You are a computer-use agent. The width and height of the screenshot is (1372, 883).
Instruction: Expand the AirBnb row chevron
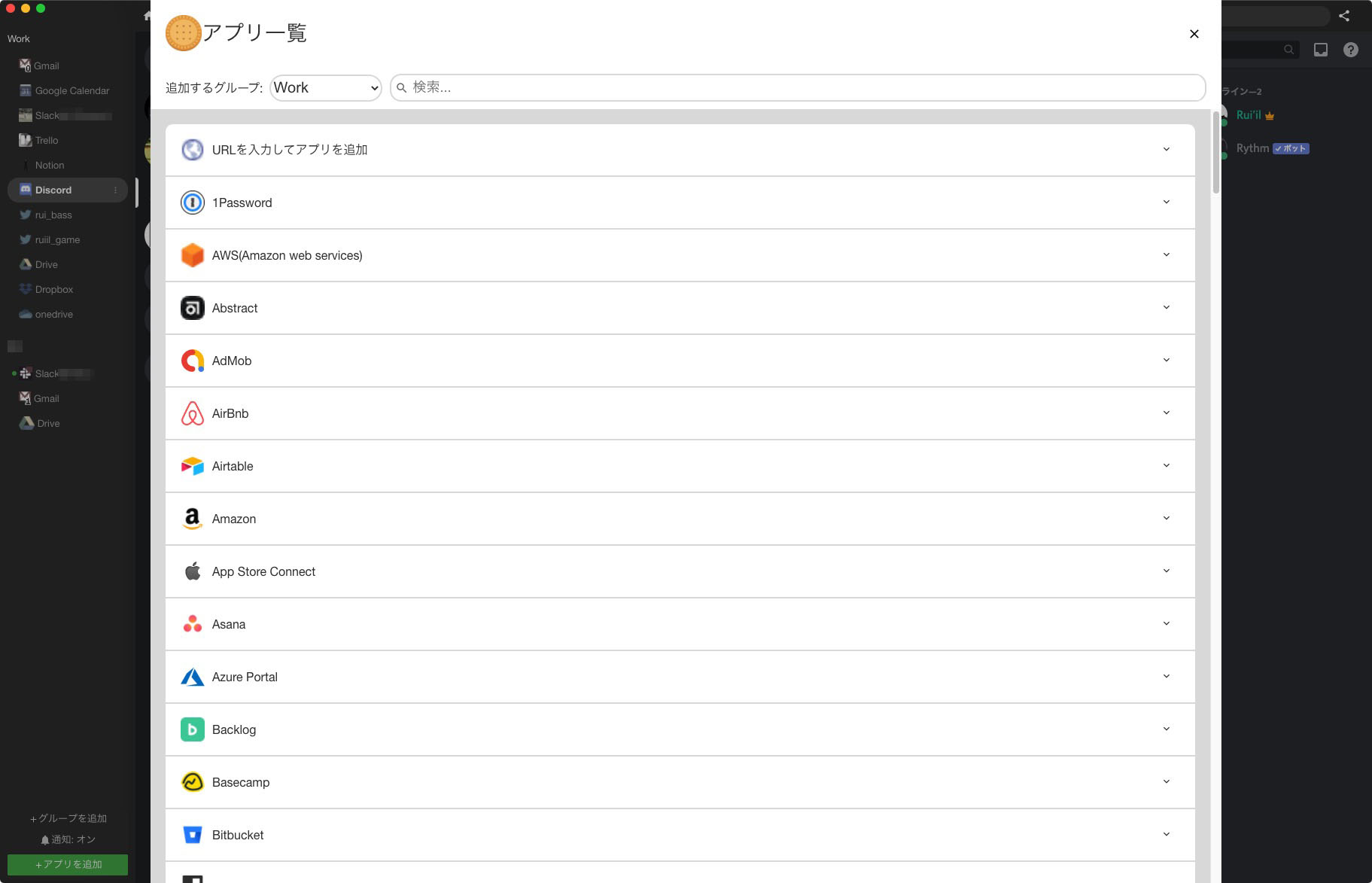point(1167,413)
